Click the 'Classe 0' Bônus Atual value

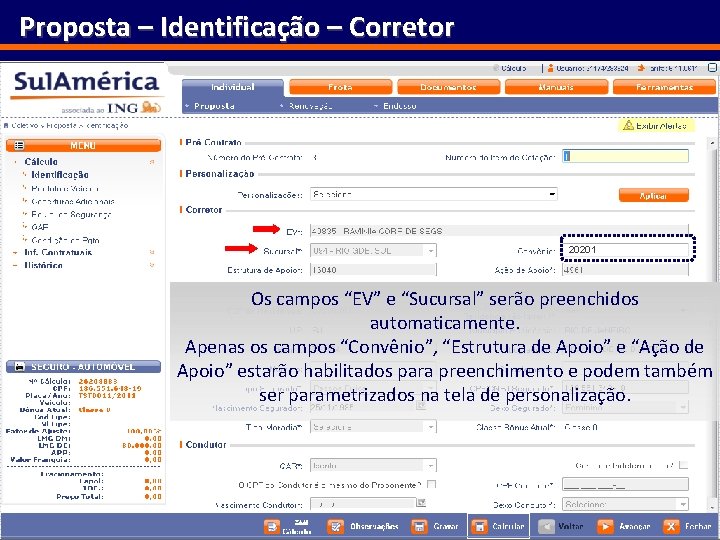581,428
